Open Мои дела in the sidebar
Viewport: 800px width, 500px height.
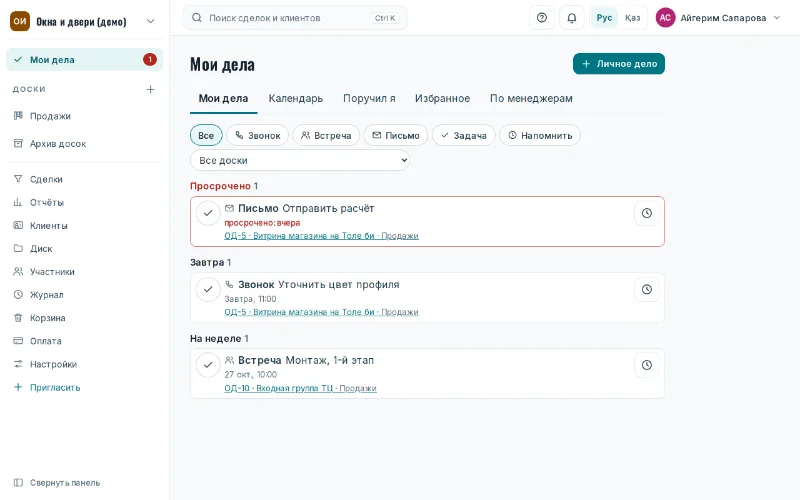click(85, 60)
